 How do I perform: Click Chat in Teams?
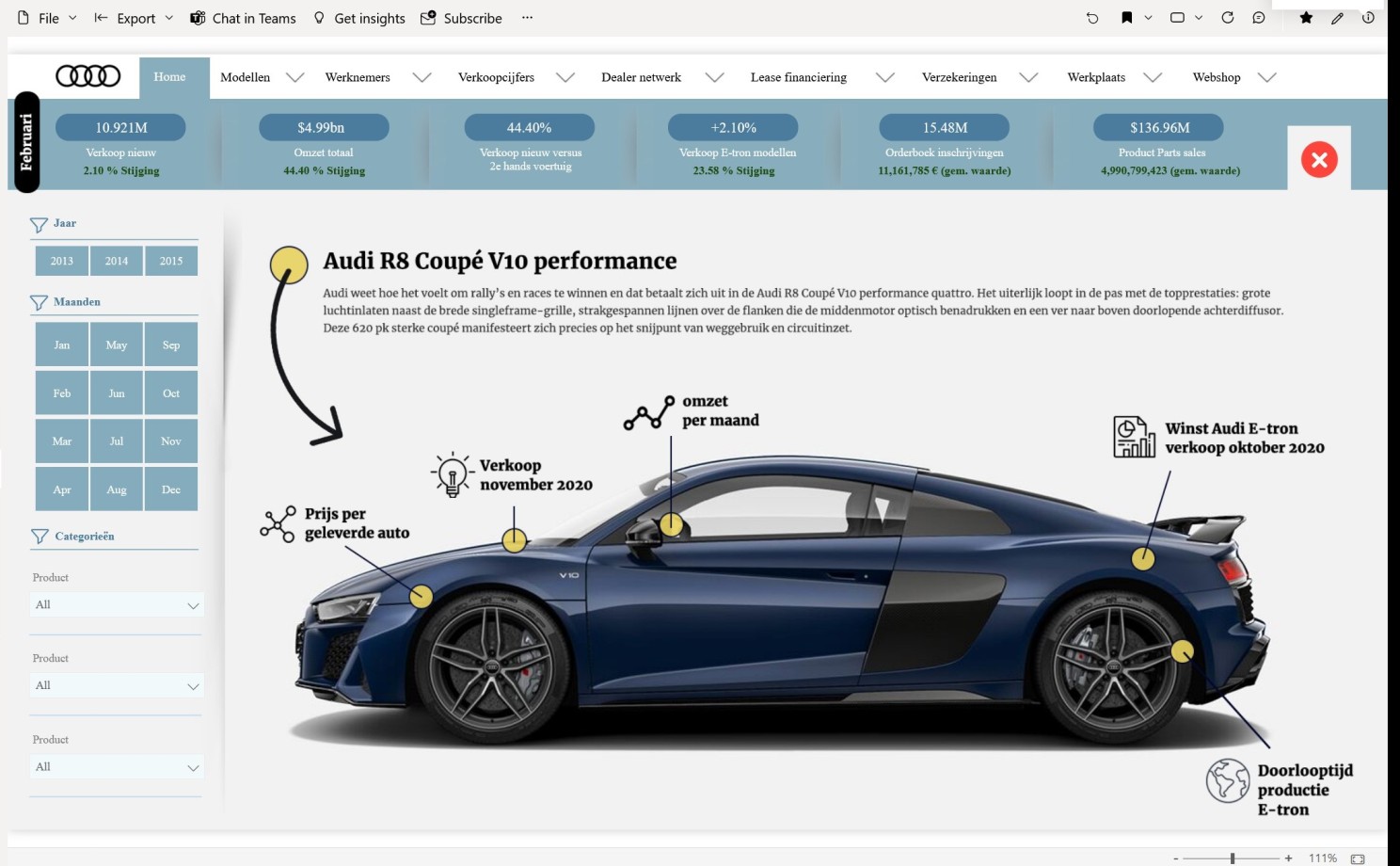tap(243, 18)
